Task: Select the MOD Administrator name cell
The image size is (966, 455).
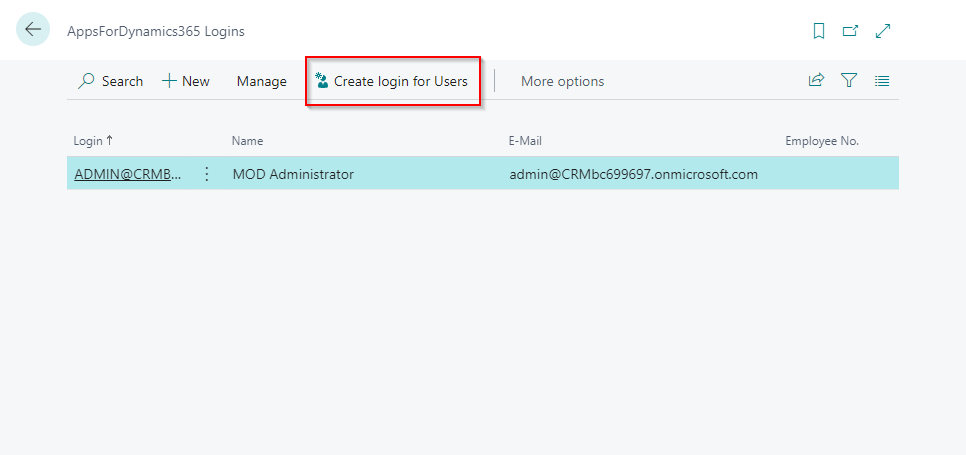Action: [293, 174]
